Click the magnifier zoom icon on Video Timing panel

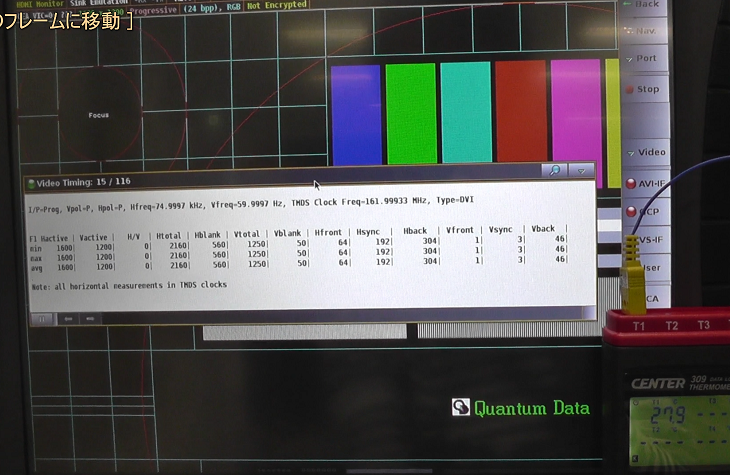(x=554, y=170)
